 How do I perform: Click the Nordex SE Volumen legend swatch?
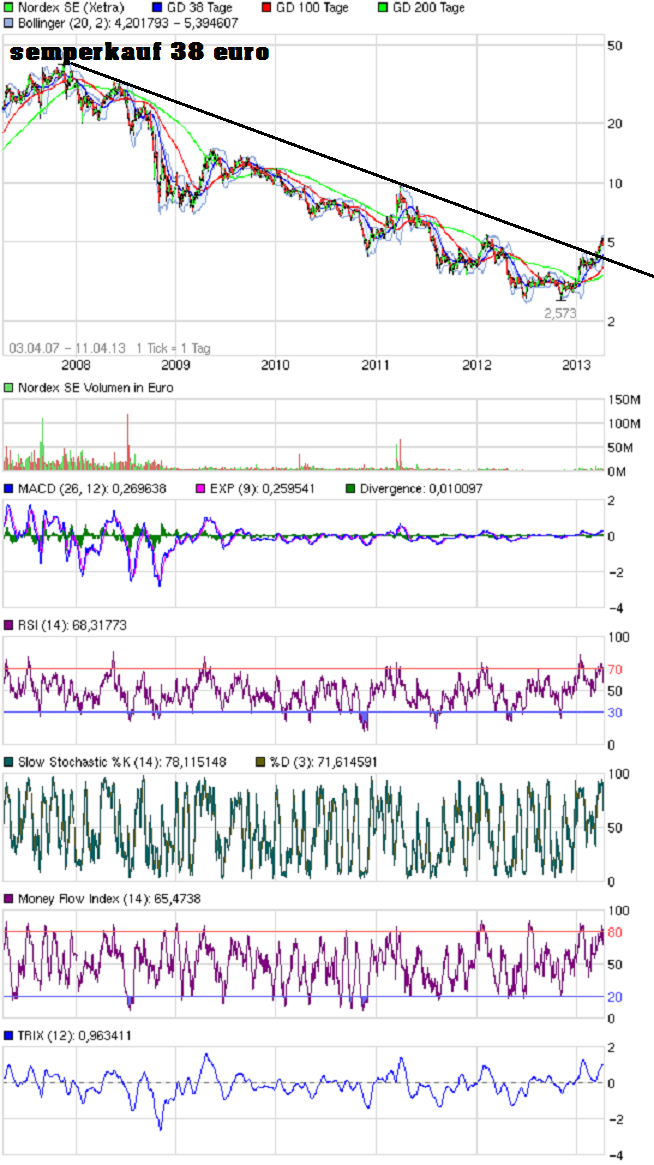point(8,387)
